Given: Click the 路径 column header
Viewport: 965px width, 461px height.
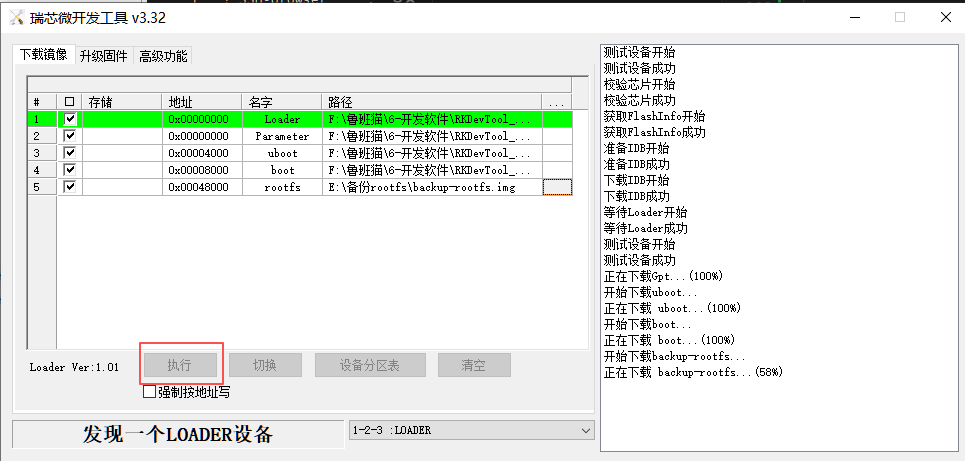Looking at the screenshot, I should 432,102.
